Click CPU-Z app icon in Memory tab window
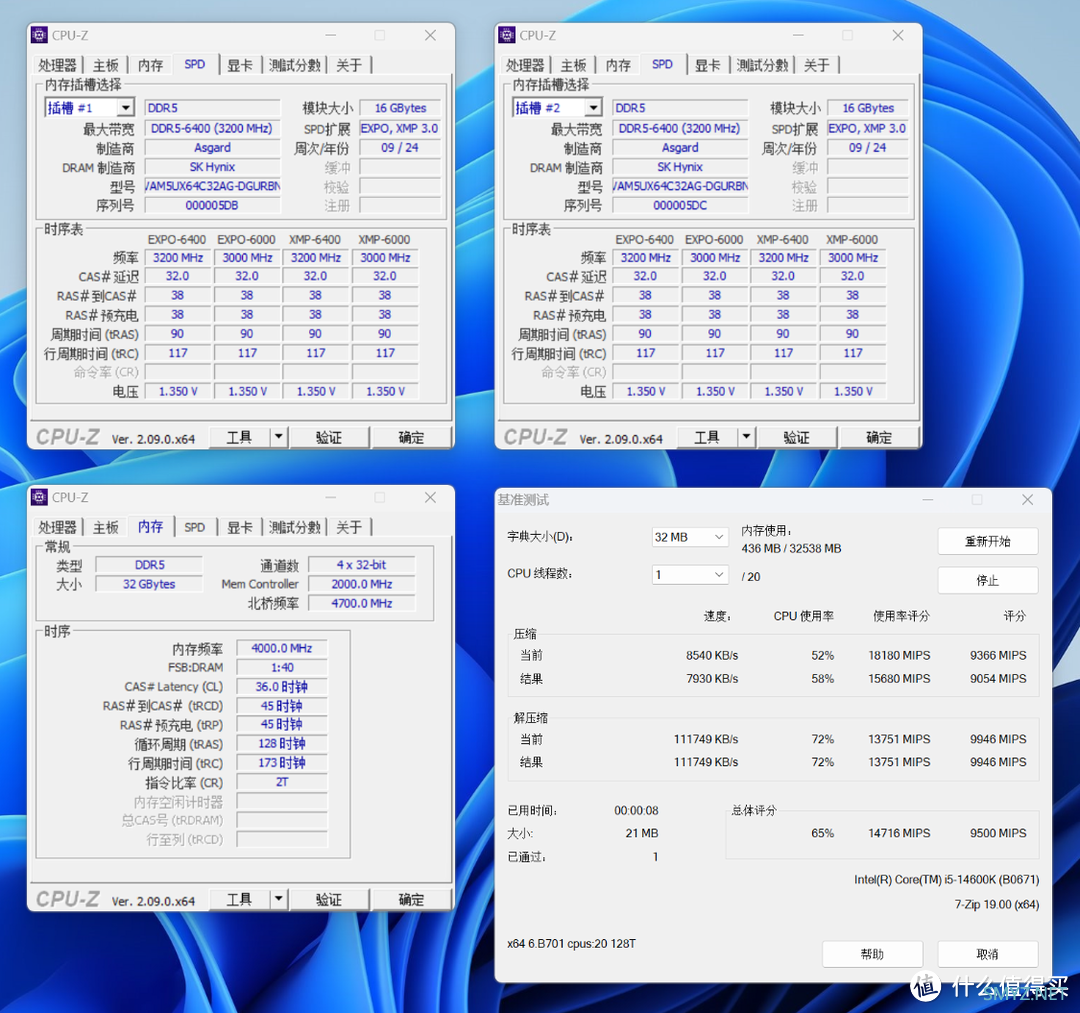The height and width of the screenshot is (1013, 1080). point(40,497)
